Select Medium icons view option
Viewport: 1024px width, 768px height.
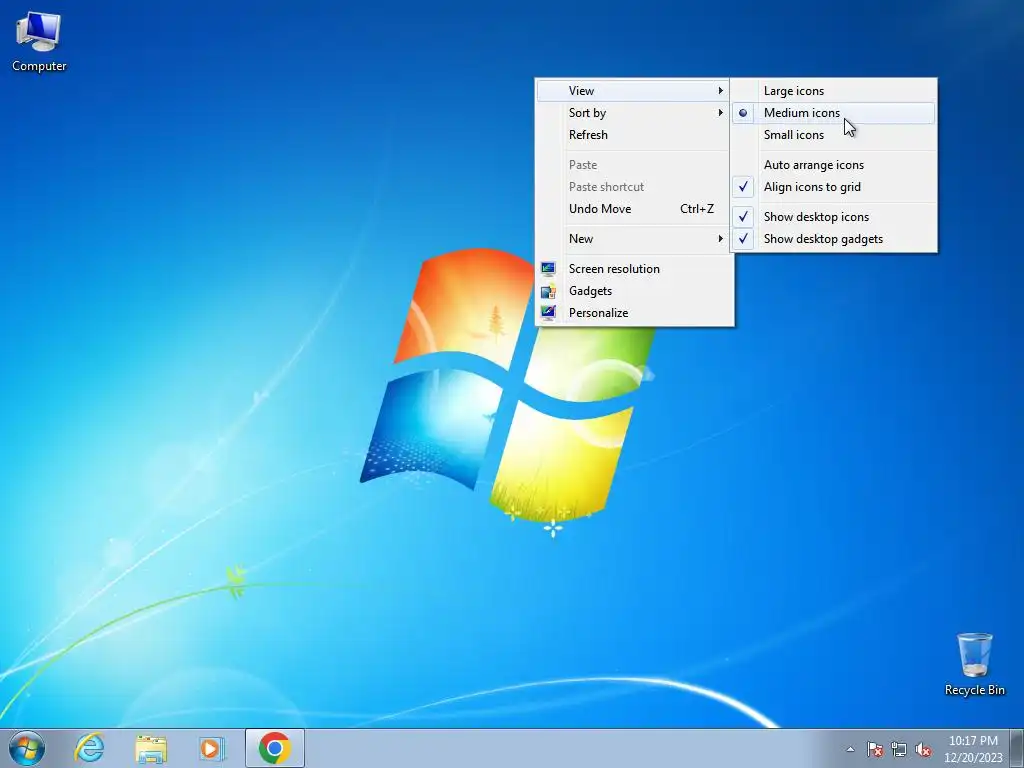coord(833,113)
